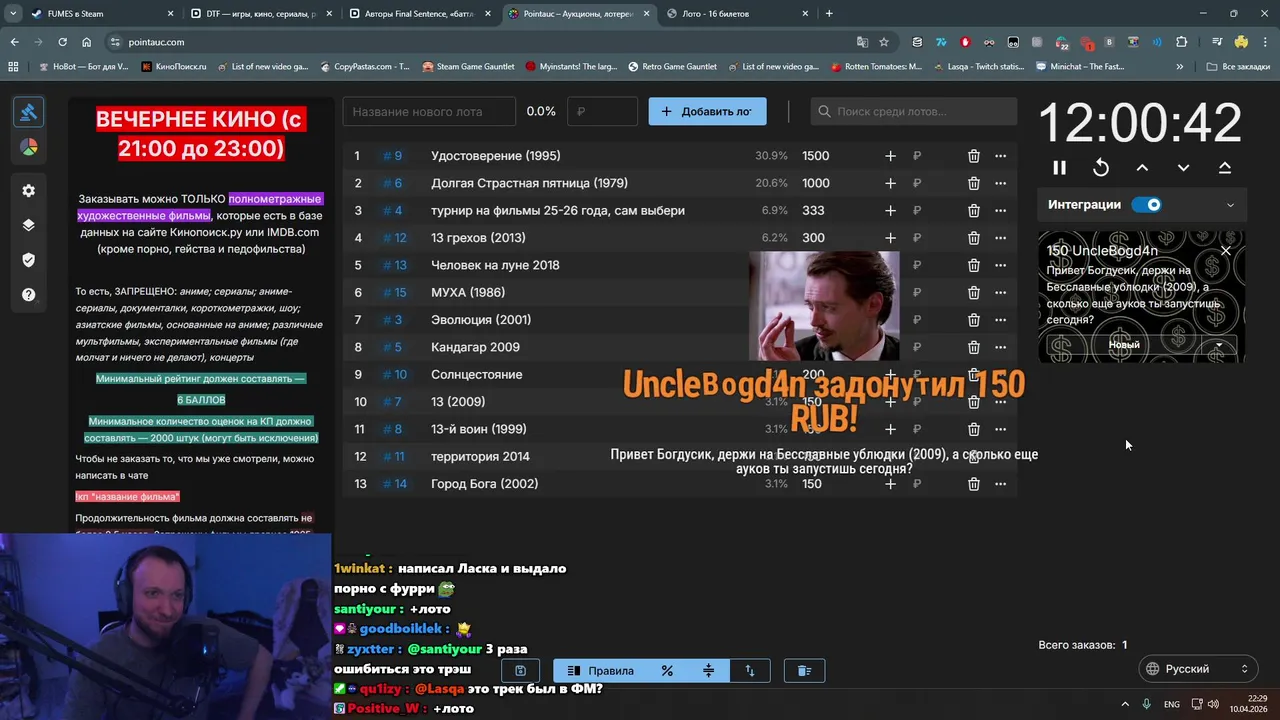This screenshot has height=720, width=1280.
Task: Open the wheel of fortune sidebar icon
Action: (28, 147)
